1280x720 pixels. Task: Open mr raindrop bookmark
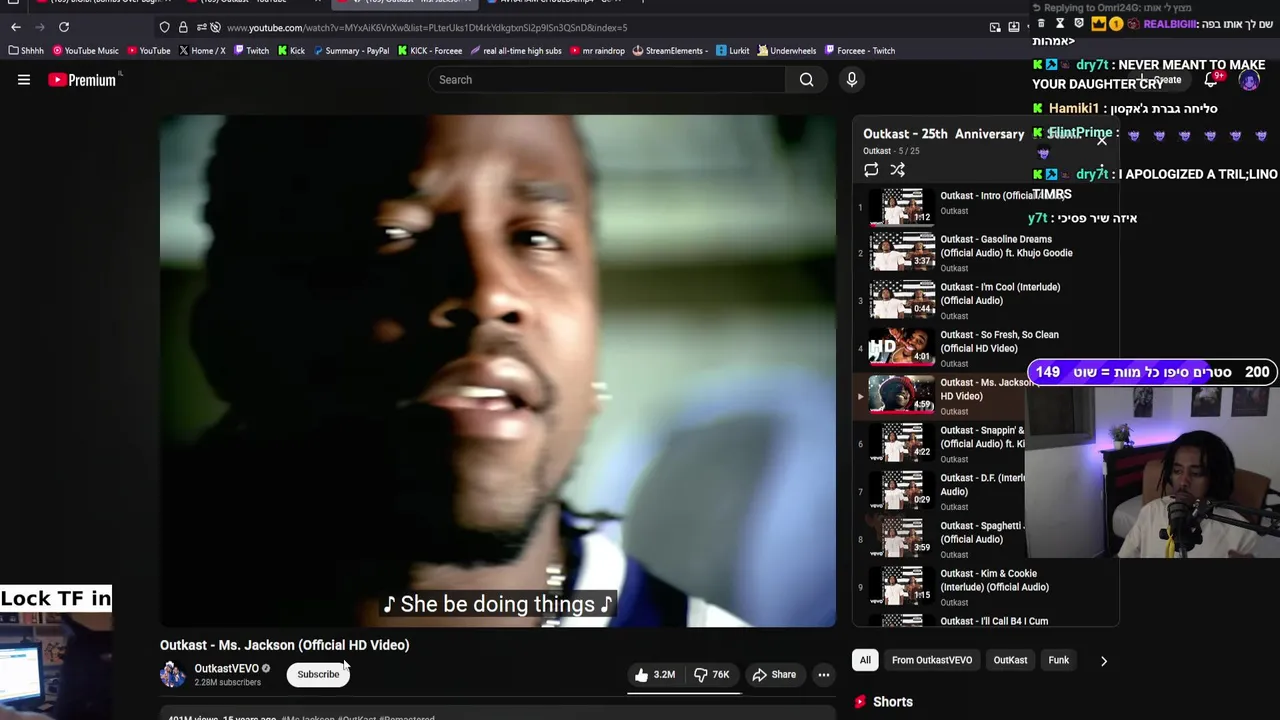tap(597, 51)
